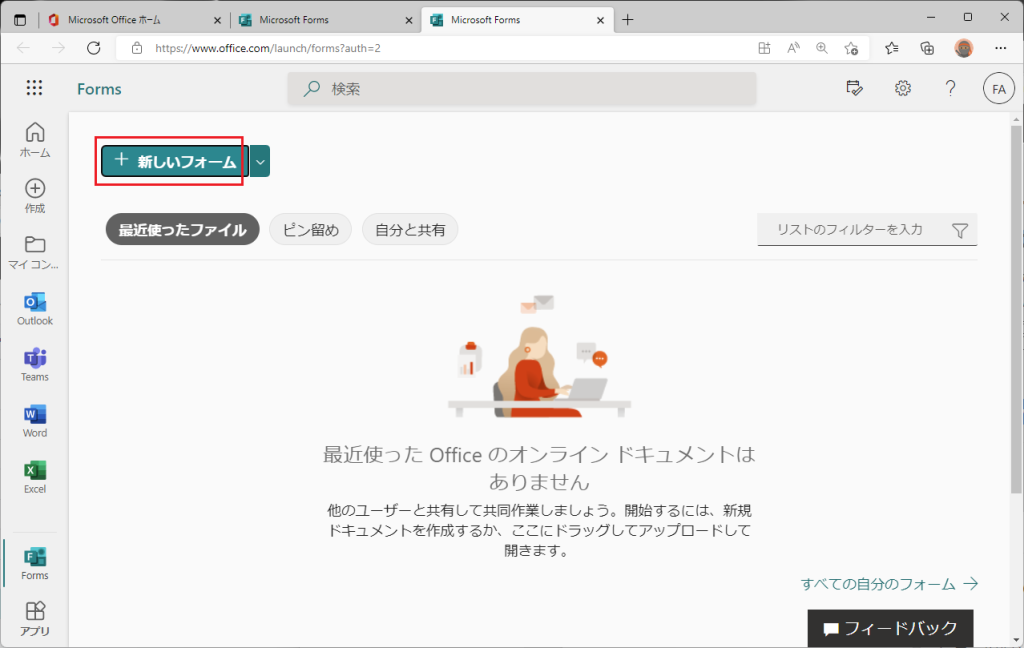
Task: Click the 新しいフォーム button
Action: pos(175,161)
